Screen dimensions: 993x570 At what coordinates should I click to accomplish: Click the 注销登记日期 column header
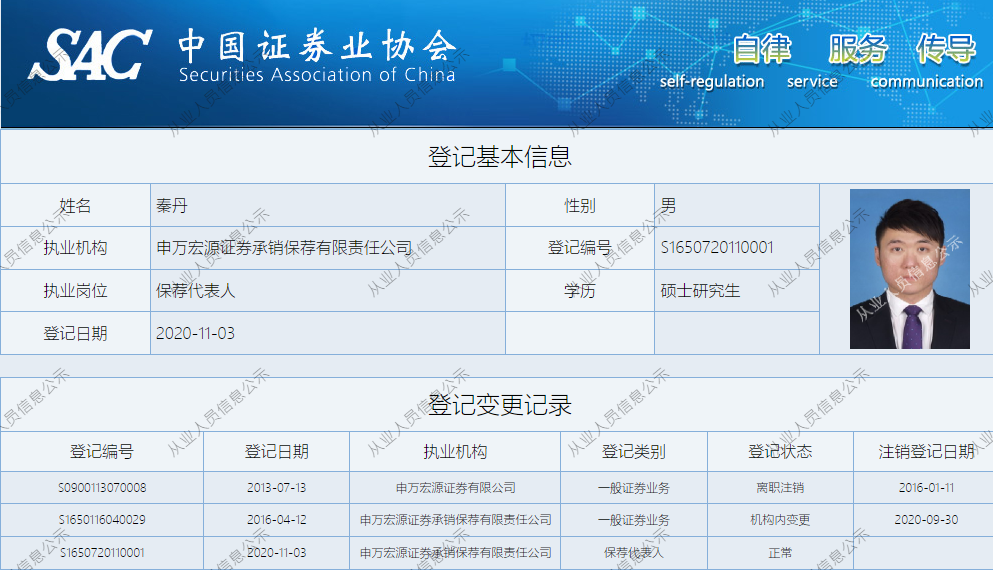coord(926,452)
